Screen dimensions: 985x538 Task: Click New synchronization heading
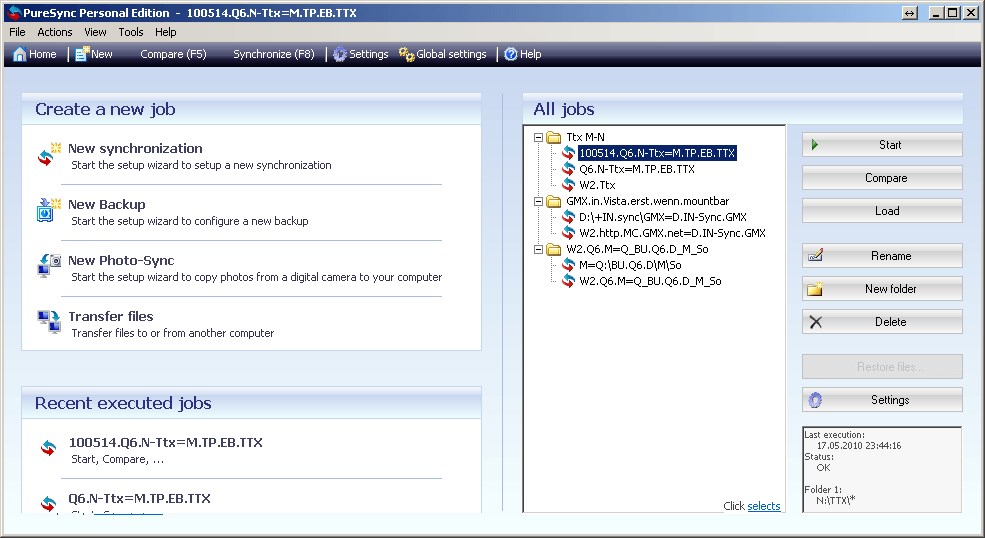(135, 148)
